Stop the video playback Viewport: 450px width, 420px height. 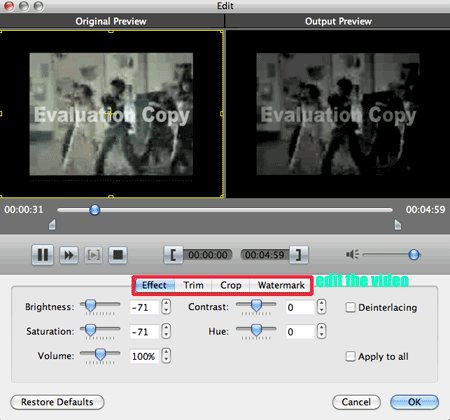pos(118,255)
